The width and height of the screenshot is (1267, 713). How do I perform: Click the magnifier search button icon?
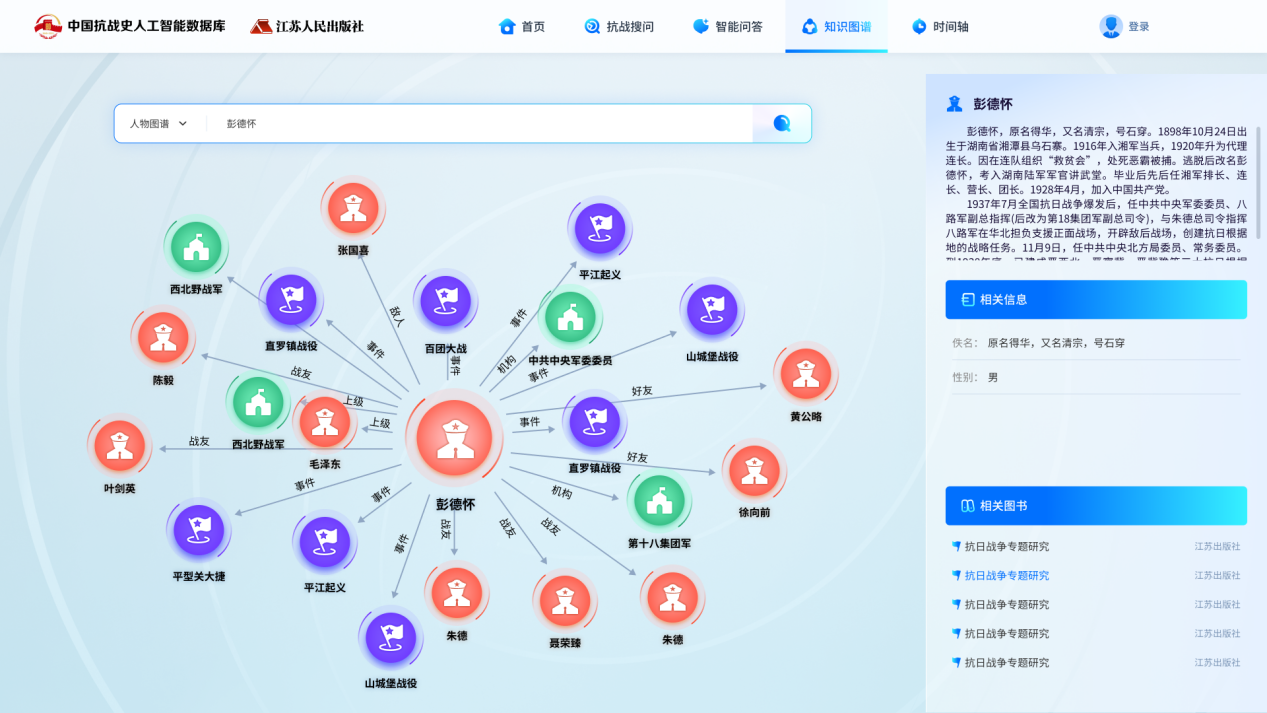tap(782, 124)
